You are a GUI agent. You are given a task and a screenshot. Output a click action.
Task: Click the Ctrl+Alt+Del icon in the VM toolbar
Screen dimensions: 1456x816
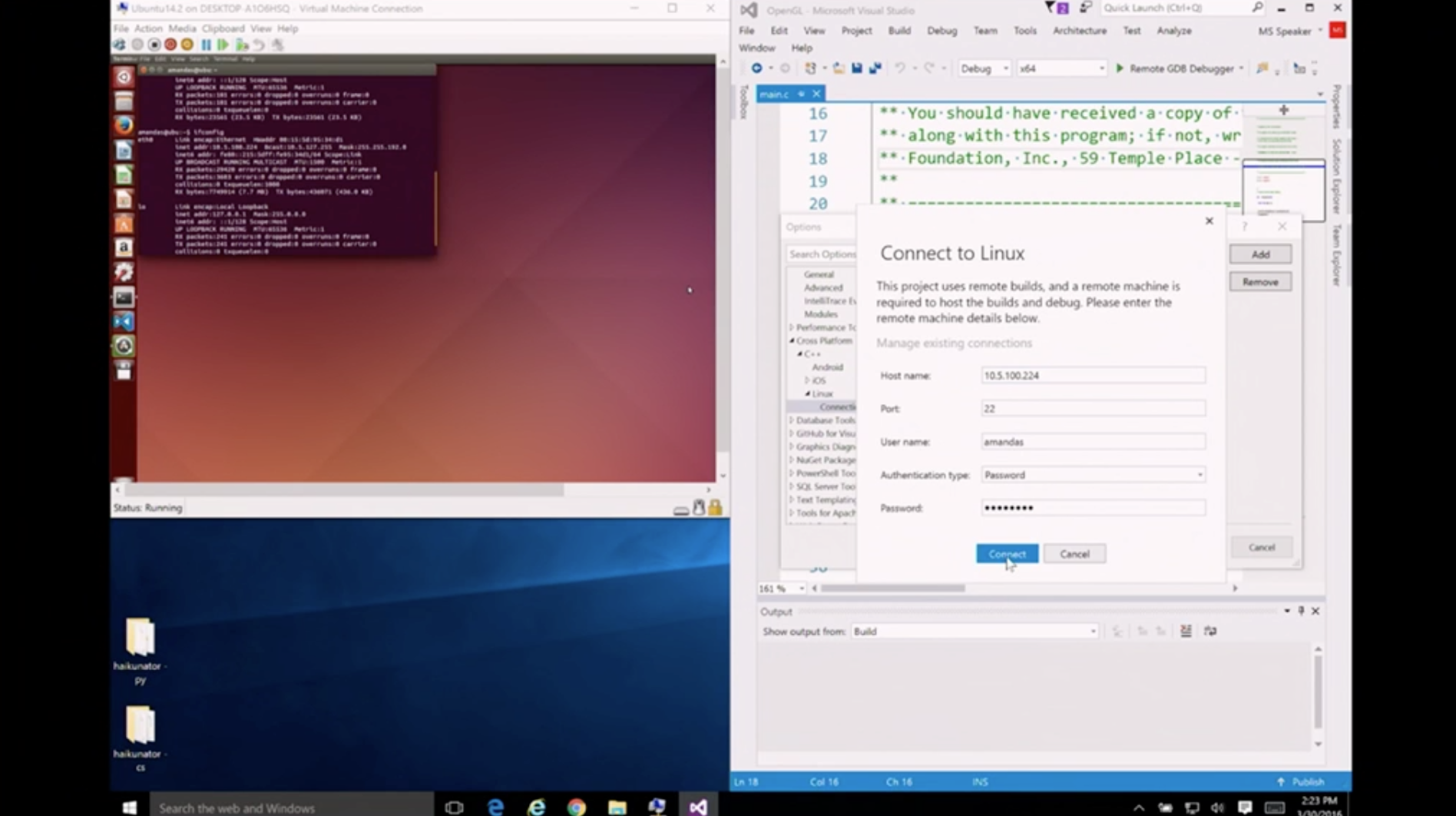pyautogui.click(x=120, y=45)
